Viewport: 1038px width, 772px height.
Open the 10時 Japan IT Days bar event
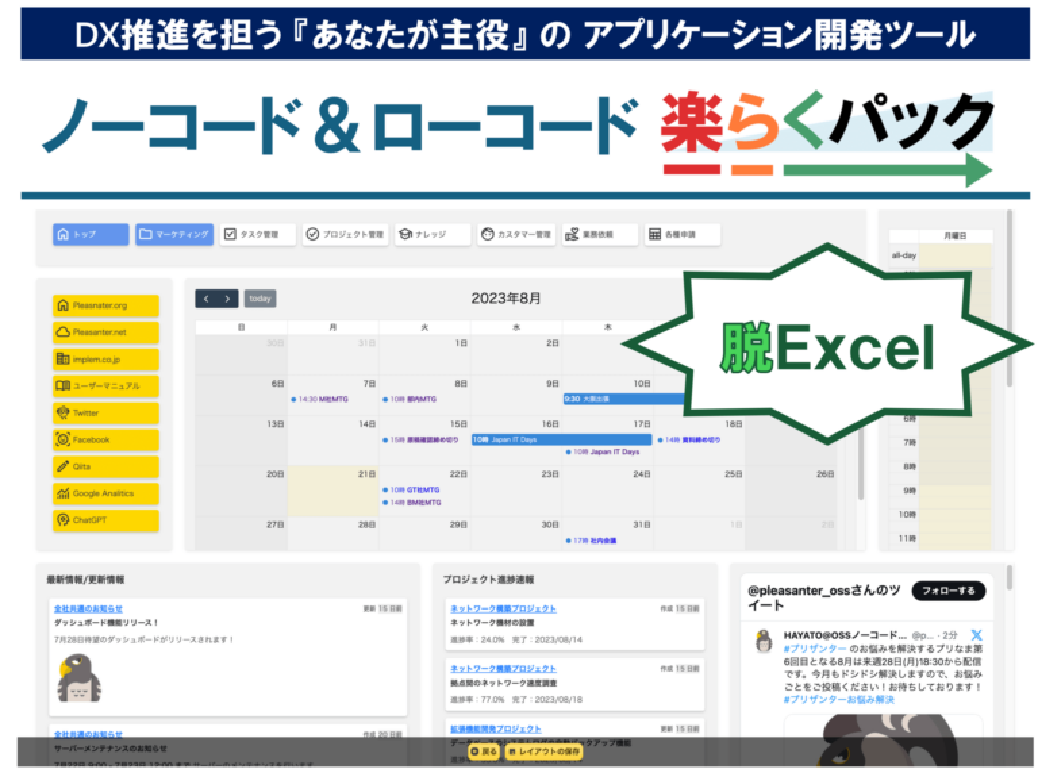[561, 440]
